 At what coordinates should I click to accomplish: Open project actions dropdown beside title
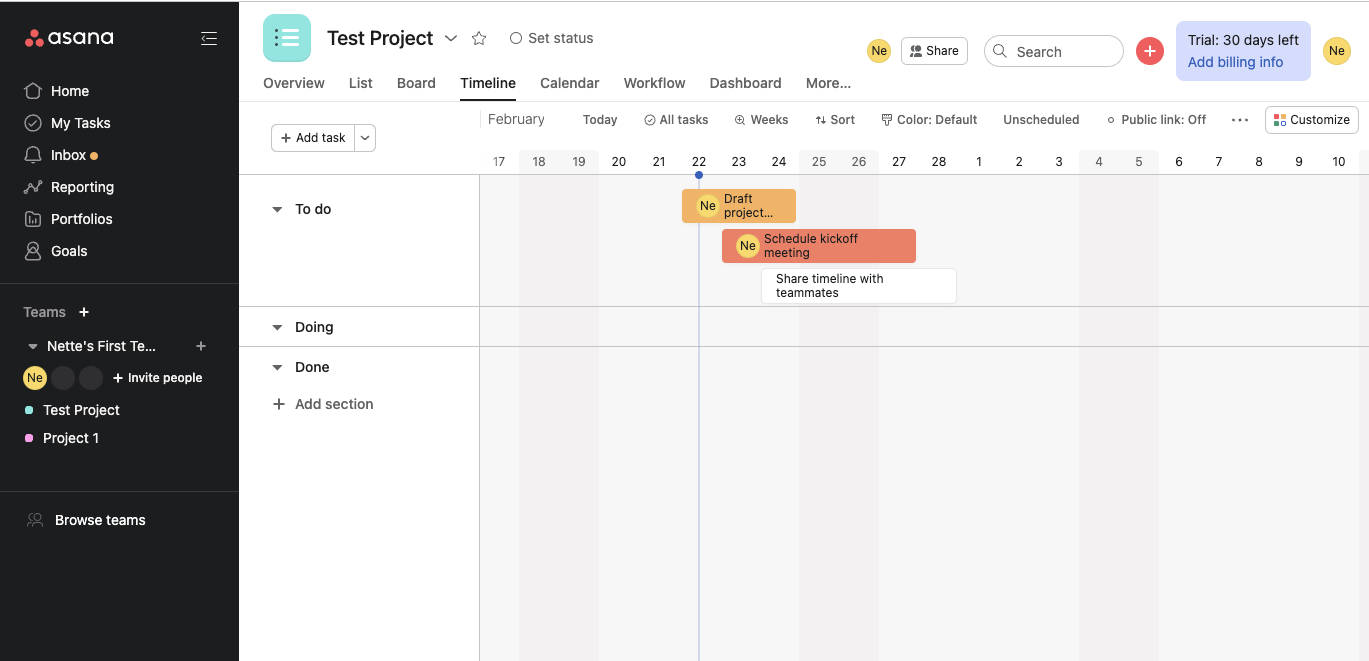[451, 38]
